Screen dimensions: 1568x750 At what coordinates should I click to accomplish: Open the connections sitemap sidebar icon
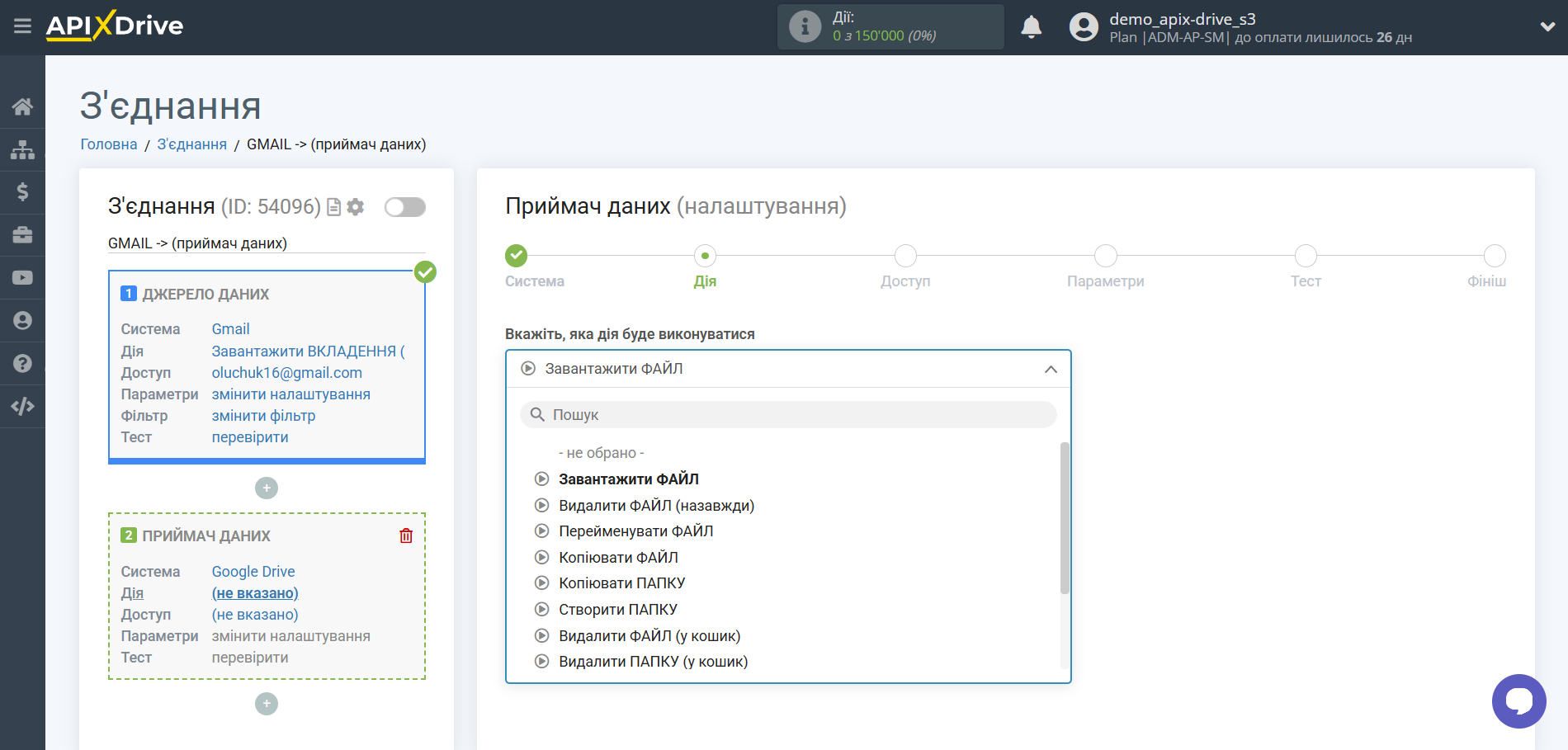tap(22, 149)
